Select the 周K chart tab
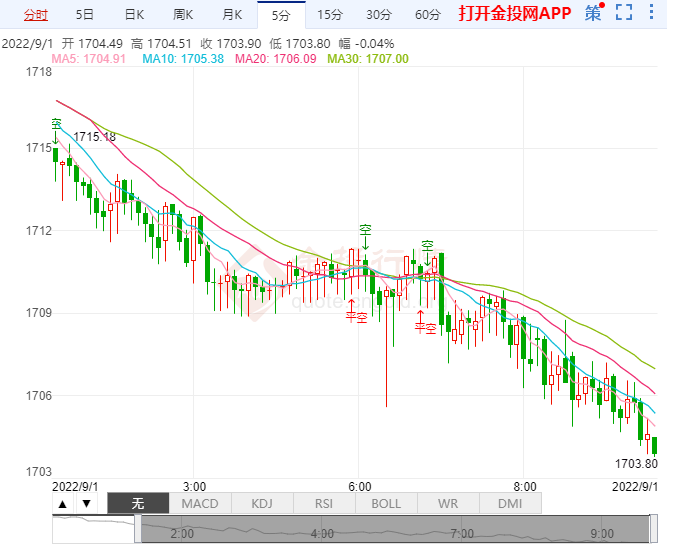Screen dimensions: 673x546 (x=183, y=15)
